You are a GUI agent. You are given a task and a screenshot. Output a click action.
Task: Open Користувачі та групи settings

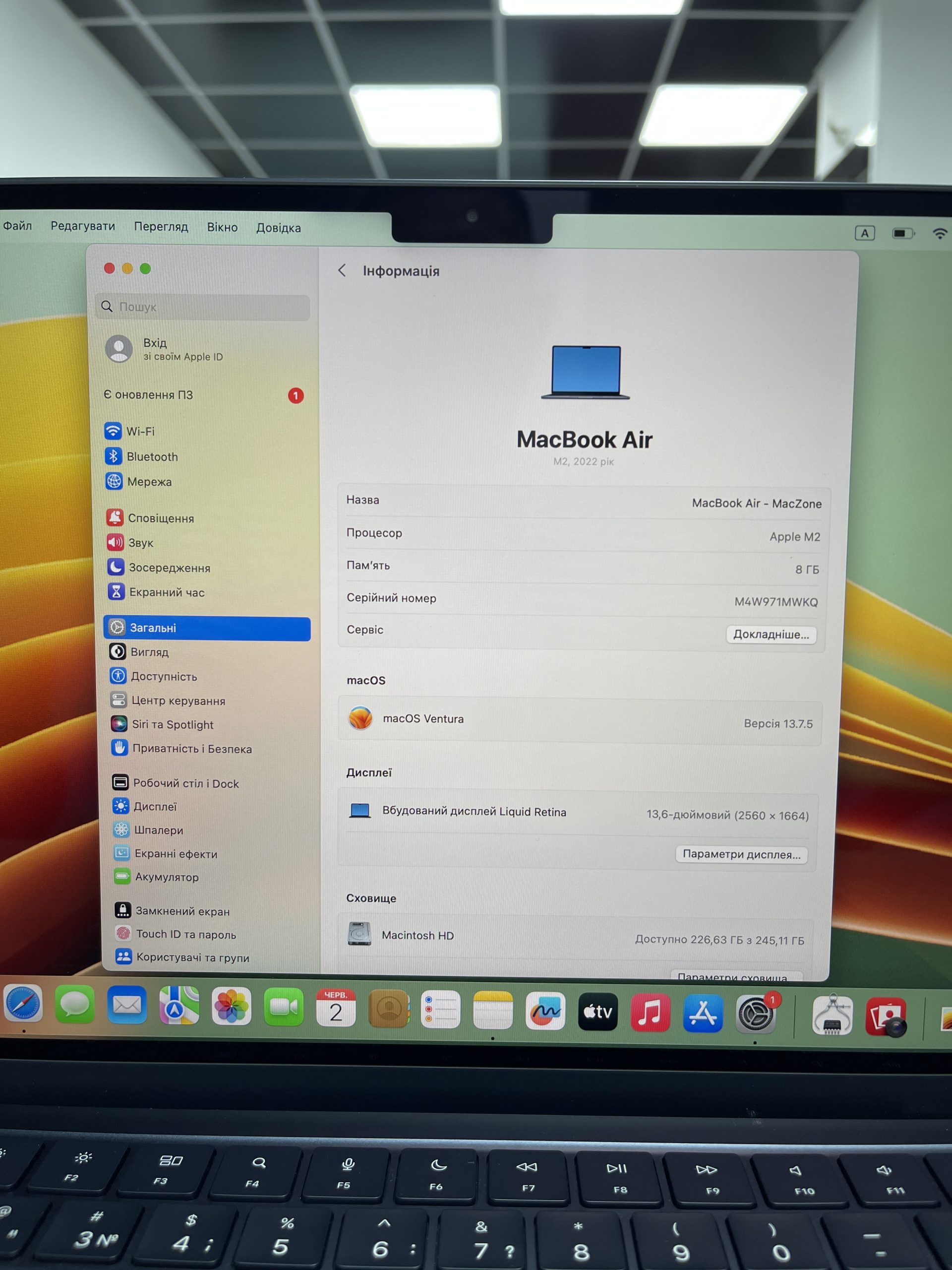183,957
